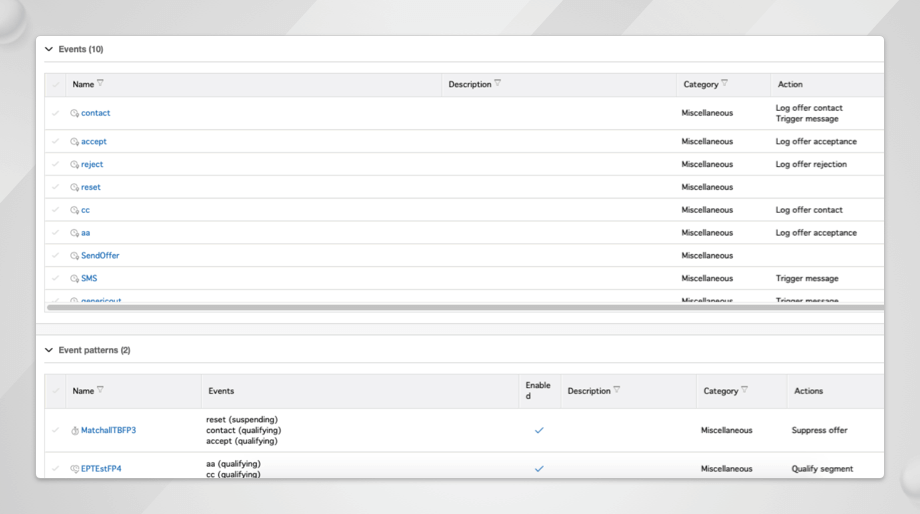Open the Category filter in Events table
The image size is (920, 514).
click(x=724, y=84)
